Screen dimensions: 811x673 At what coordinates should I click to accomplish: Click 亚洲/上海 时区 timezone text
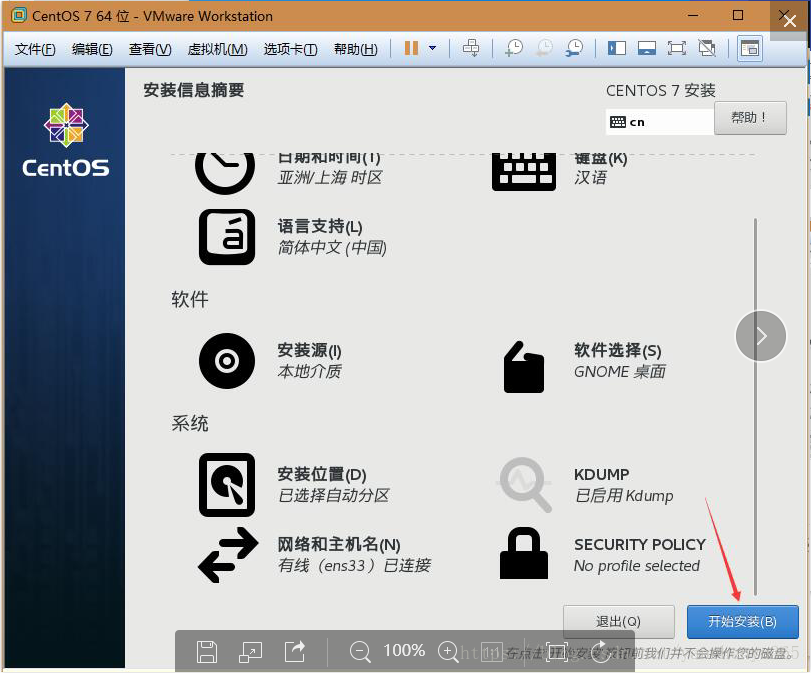click(x=329, y=177)
